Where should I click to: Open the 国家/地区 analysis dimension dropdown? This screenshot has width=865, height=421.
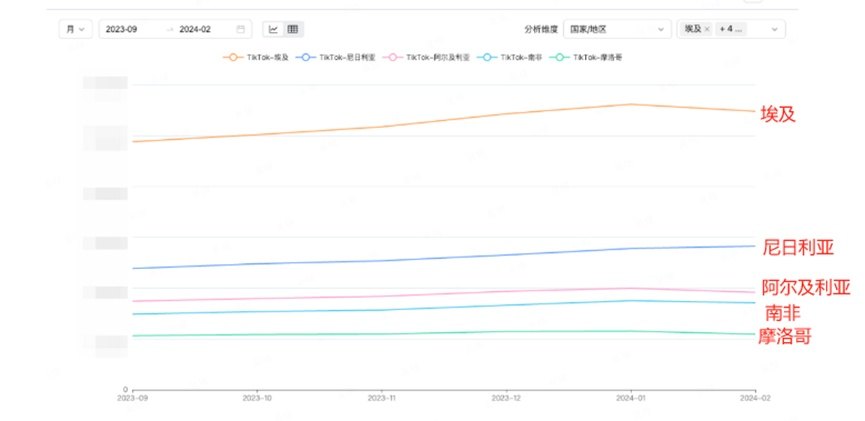[x=617, y=29]
